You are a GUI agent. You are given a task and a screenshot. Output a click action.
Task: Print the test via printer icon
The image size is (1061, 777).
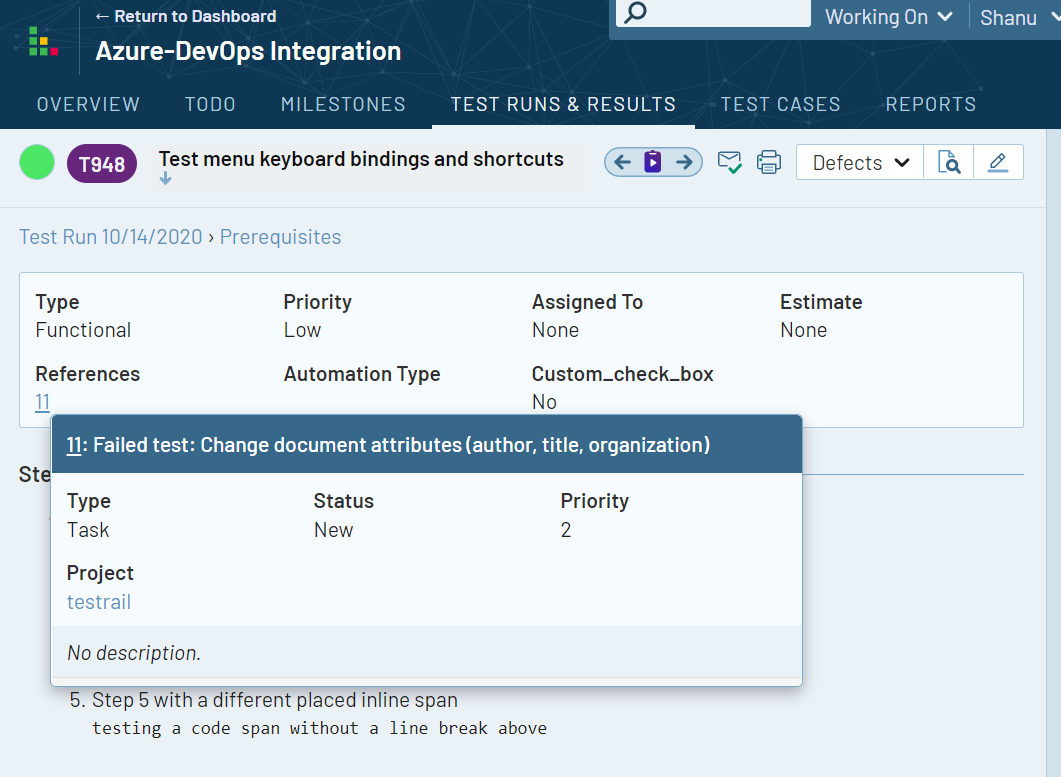pos(768,162)
